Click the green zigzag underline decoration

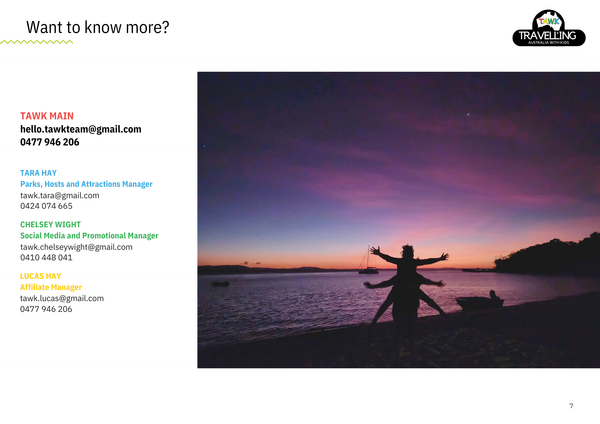pos(36,42)
